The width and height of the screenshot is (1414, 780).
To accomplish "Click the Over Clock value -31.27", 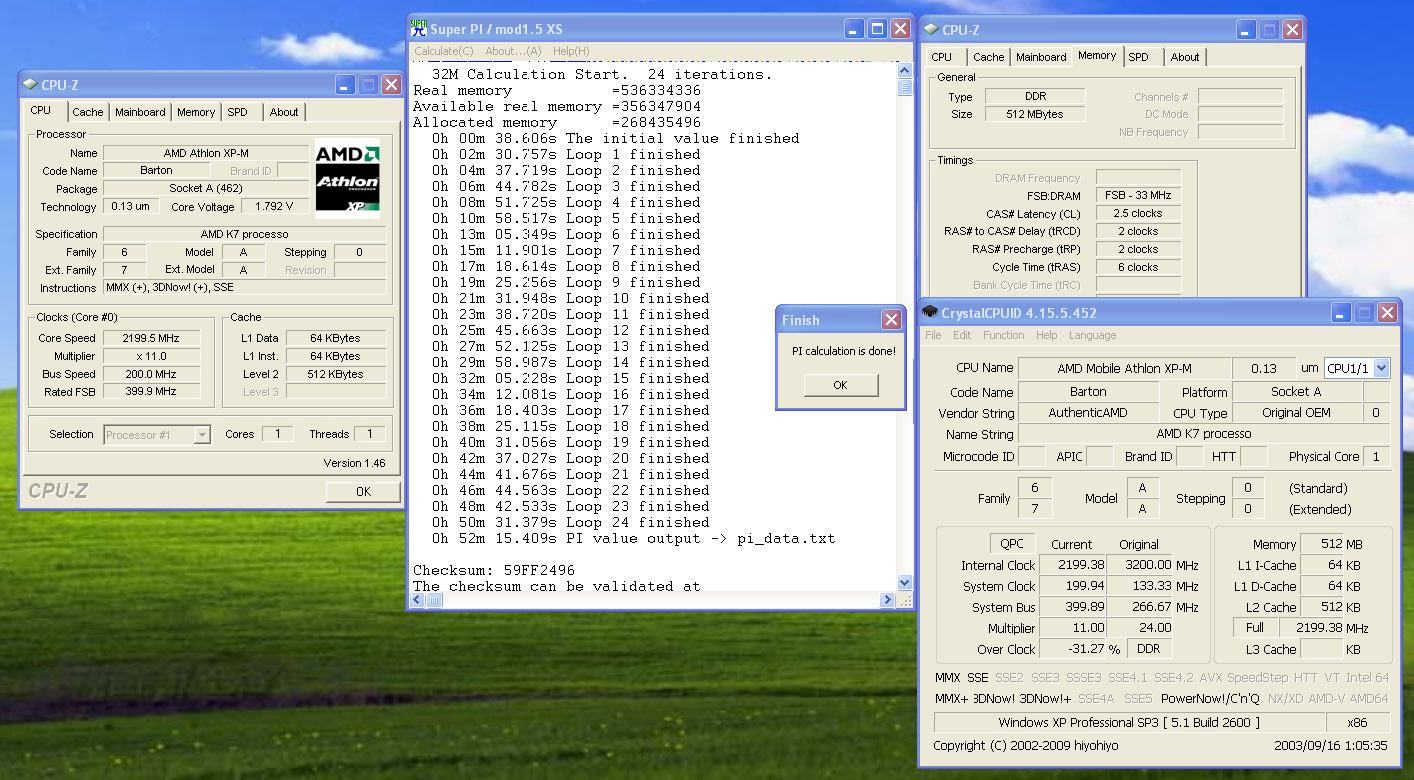I will [x=1072, y=649].
